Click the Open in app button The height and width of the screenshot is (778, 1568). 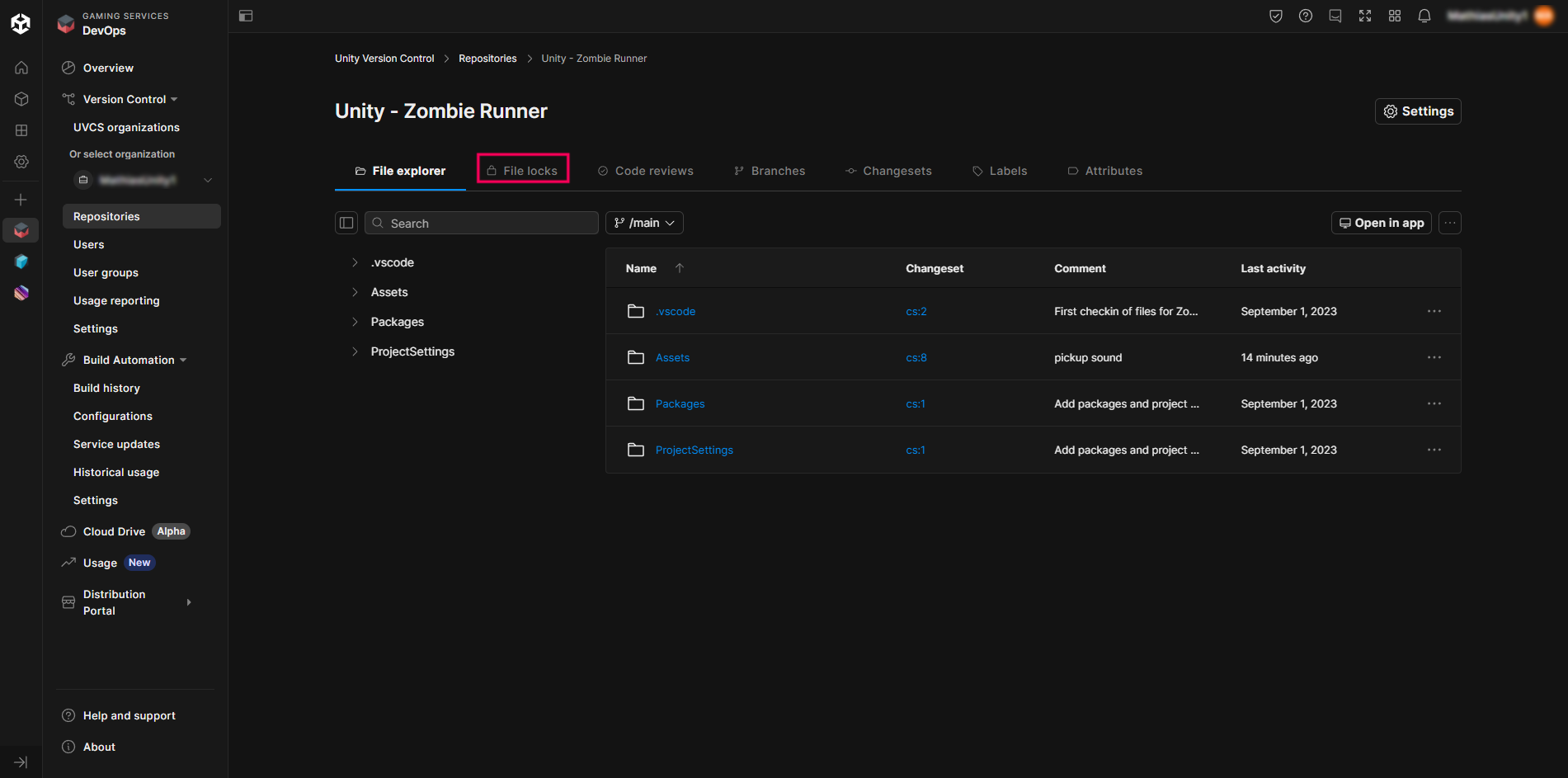click(x=1381, y=223)
